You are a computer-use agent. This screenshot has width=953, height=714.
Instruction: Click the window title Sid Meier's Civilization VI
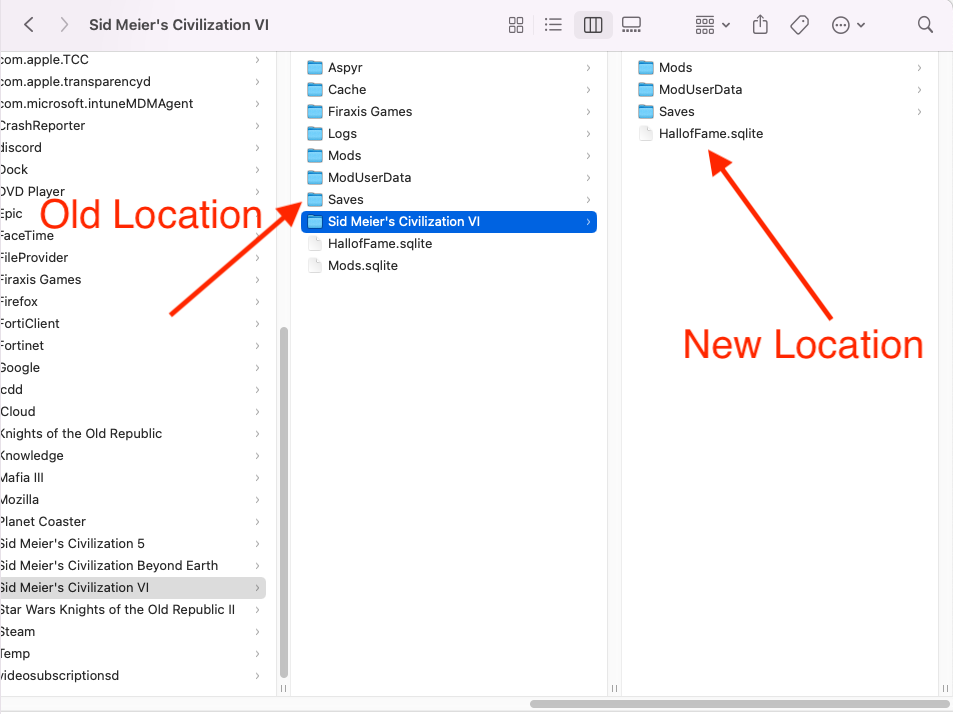click(179, 25)
